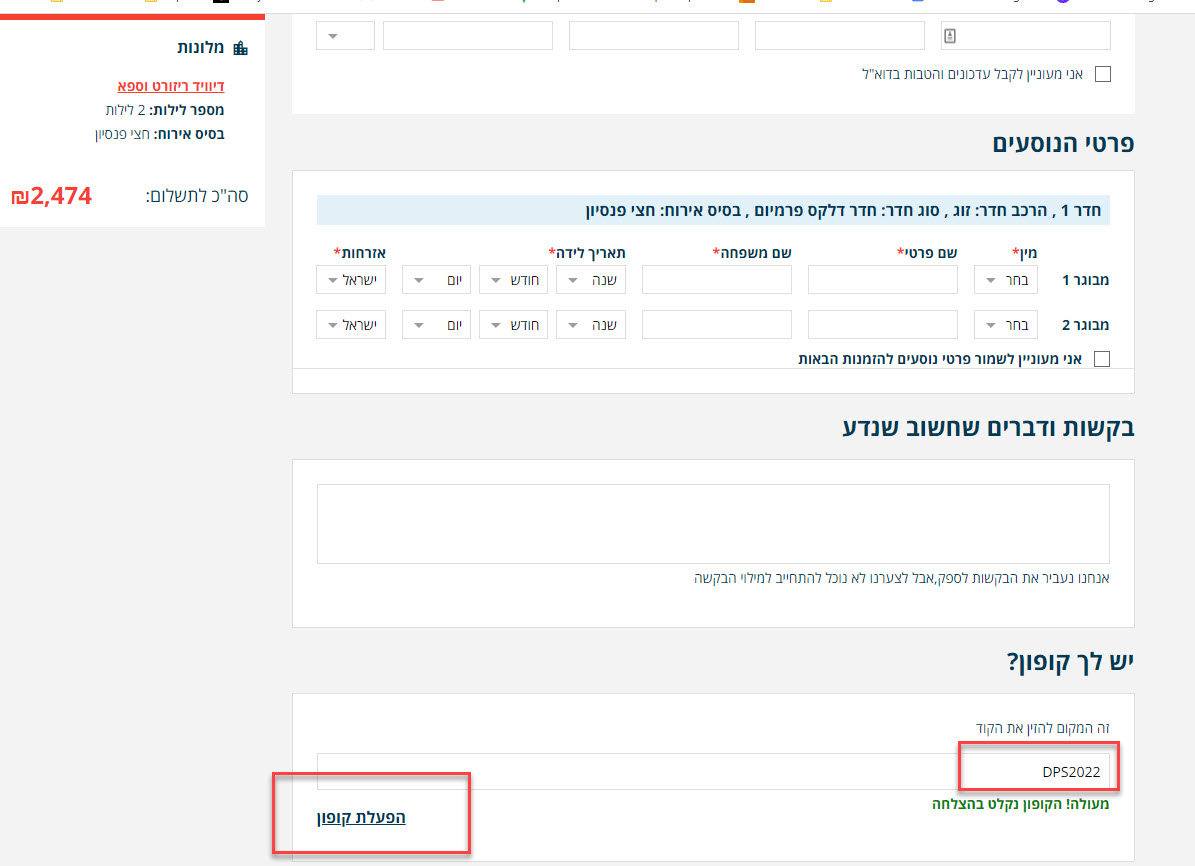The image size is (1195, 866).
Task: Activate the coupon via הפעלת קופון link
Action: 361,817
